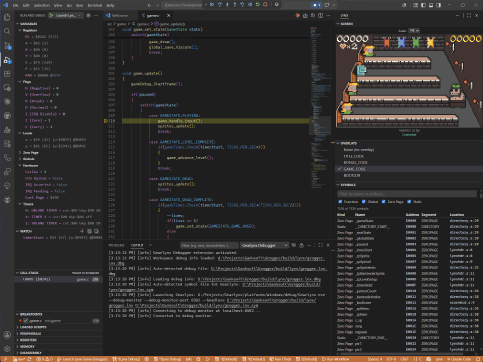
Task: Open debug launch configuration gear icon
Action: tap(88, 15)
